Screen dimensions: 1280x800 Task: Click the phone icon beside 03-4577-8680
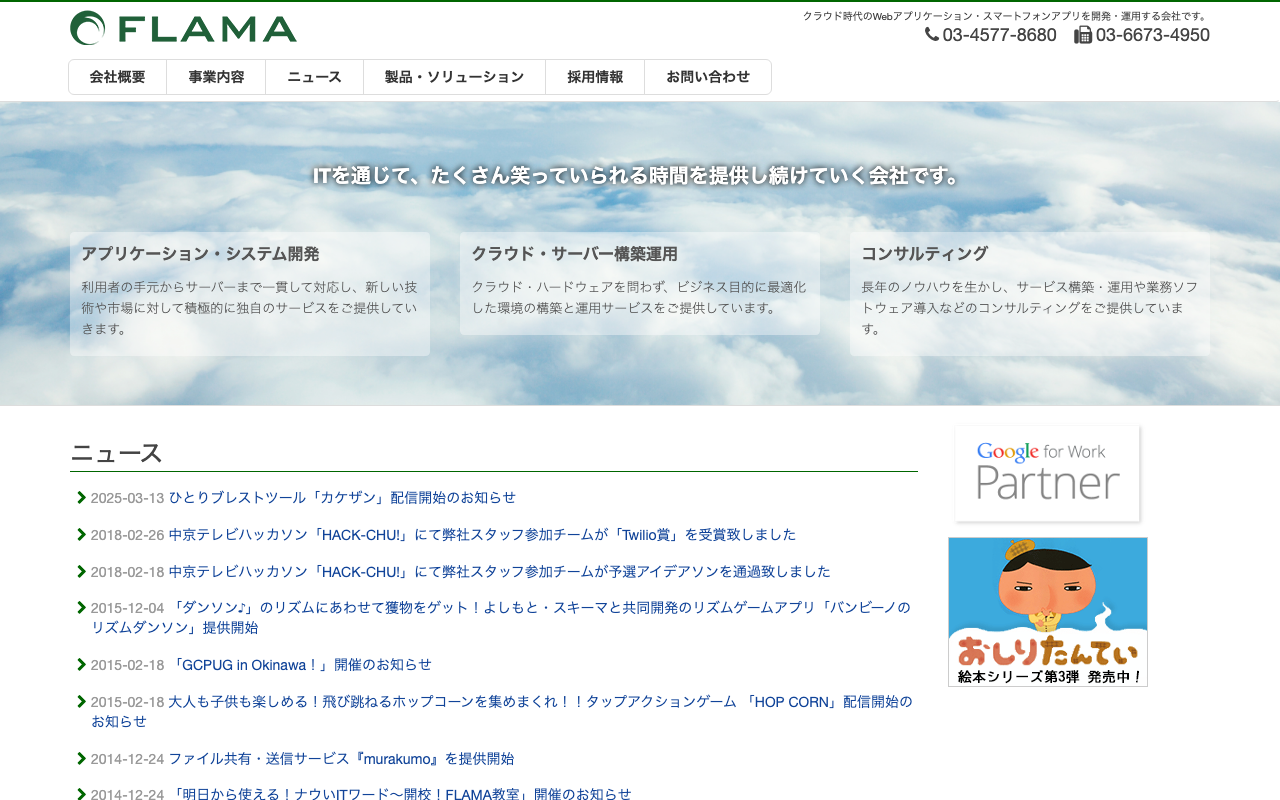click(932, 34)
